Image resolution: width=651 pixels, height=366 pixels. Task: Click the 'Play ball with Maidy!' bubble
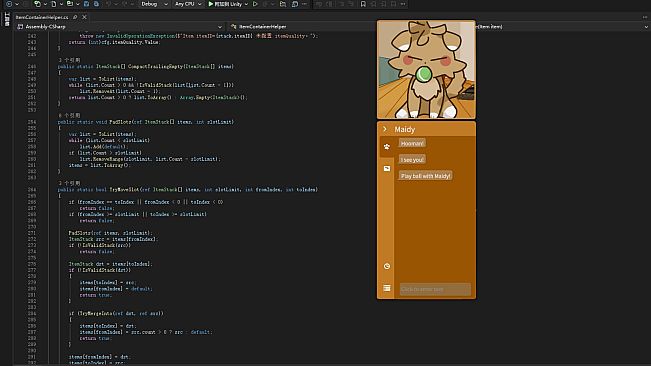tap(426, 176)
